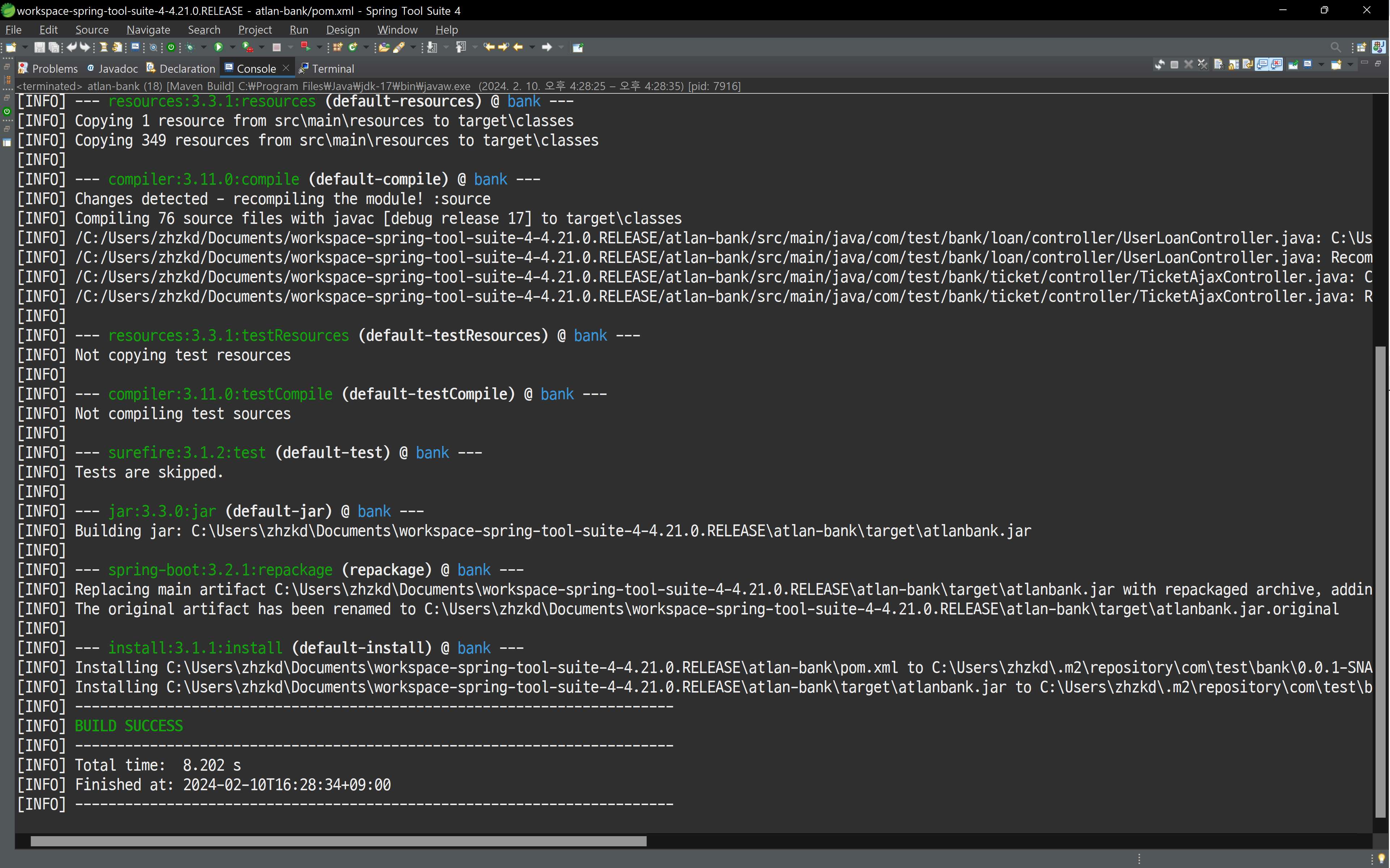Click the Save floppy disk icon

click(x=40, y=47)
